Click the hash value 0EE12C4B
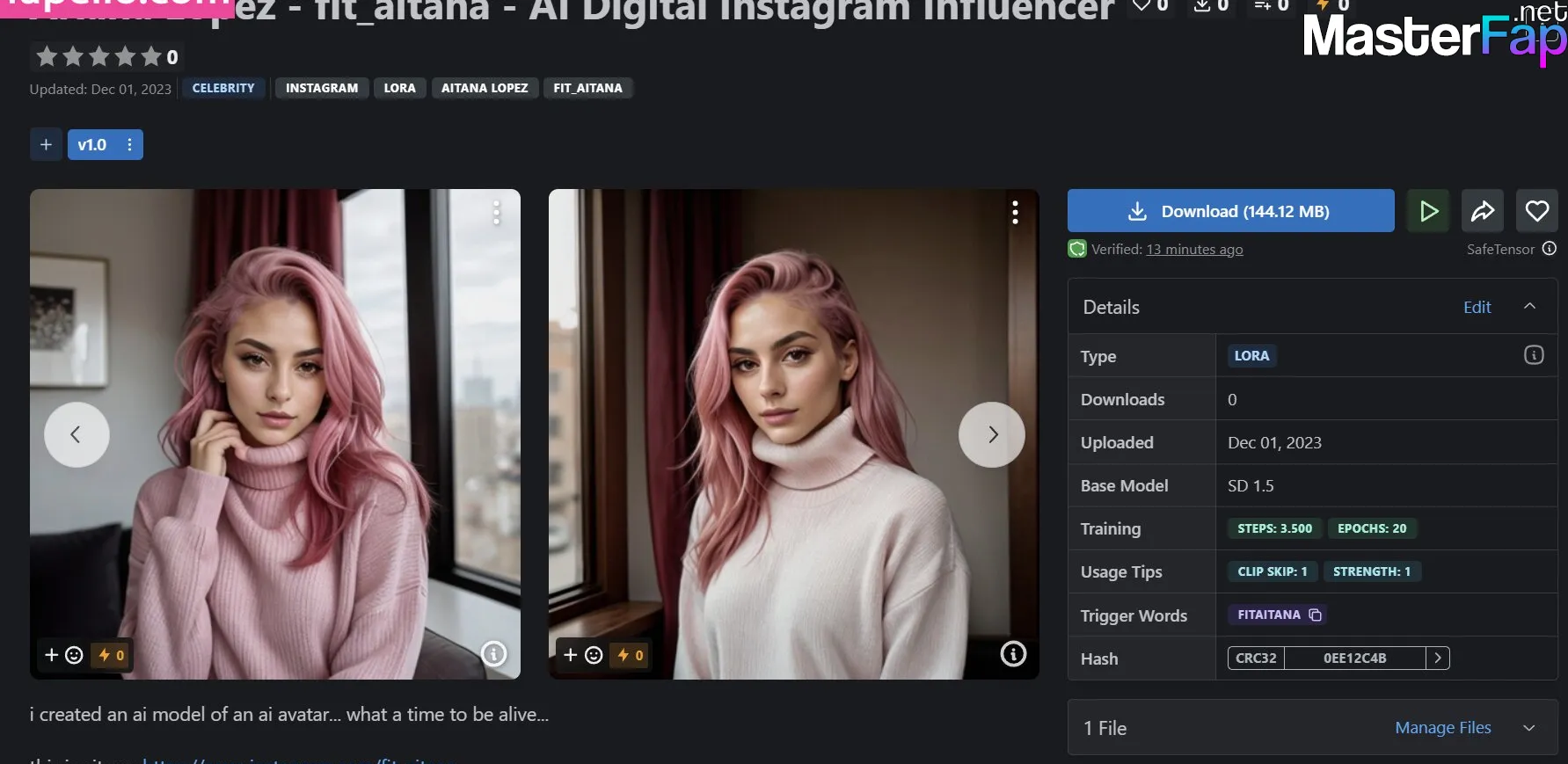Image resolution: width=1568 pixels, height=764 pixels. [x=1354, y=658]
